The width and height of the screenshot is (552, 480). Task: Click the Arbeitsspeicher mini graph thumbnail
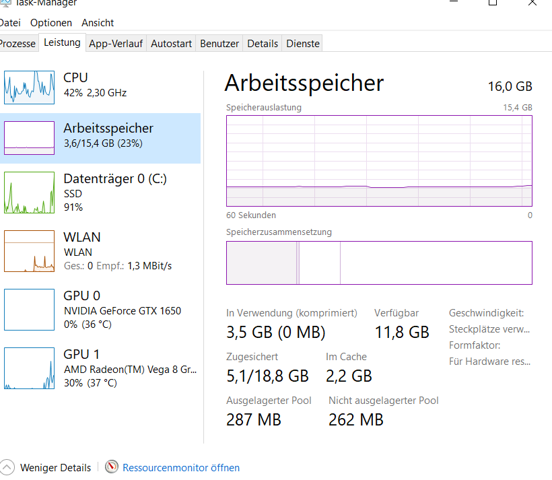click(30, 138)
